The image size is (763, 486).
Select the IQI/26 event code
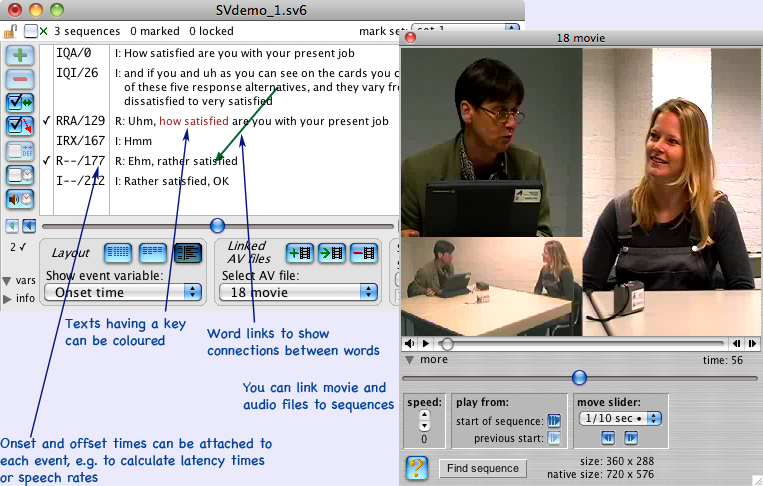coord(77,73)
